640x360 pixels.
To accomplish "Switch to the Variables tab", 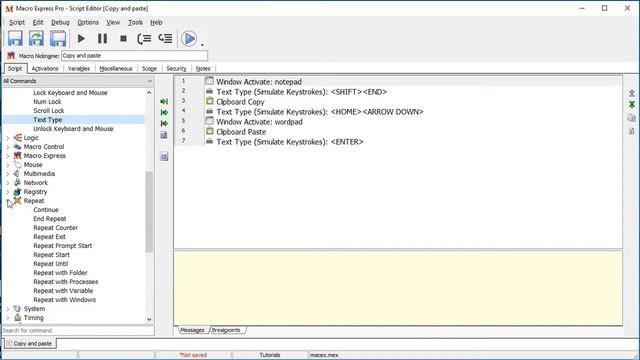I will [79, 69].
